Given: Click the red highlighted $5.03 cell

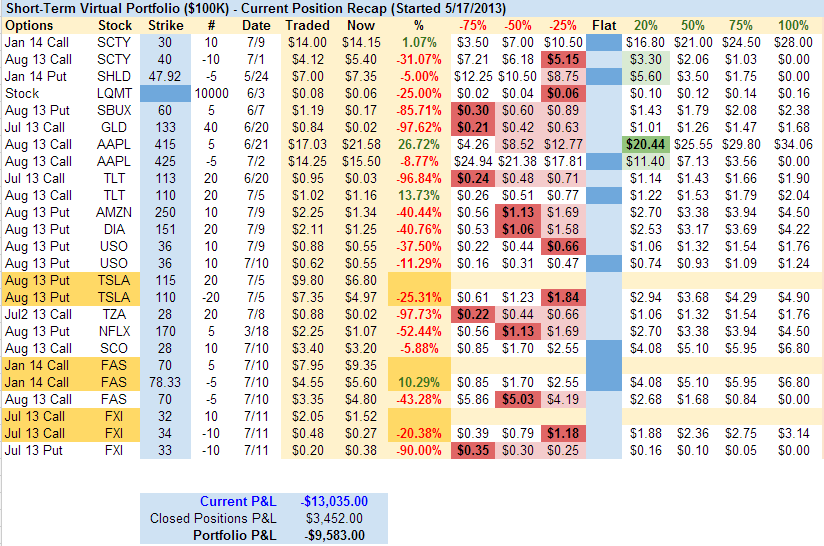Looking at the screenshot, I should tap(517, 399).
